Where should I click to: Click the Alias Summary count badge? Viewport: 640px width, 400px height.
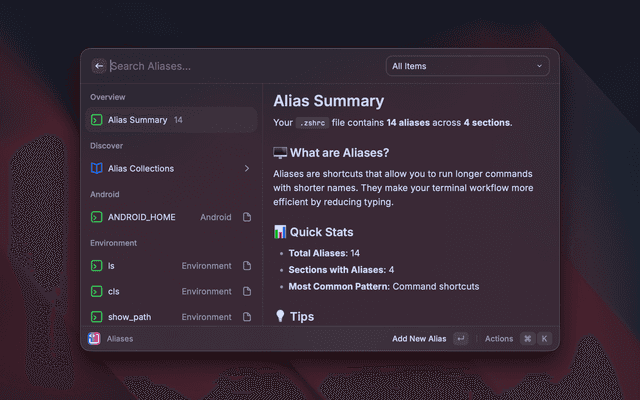pos(178,120)
